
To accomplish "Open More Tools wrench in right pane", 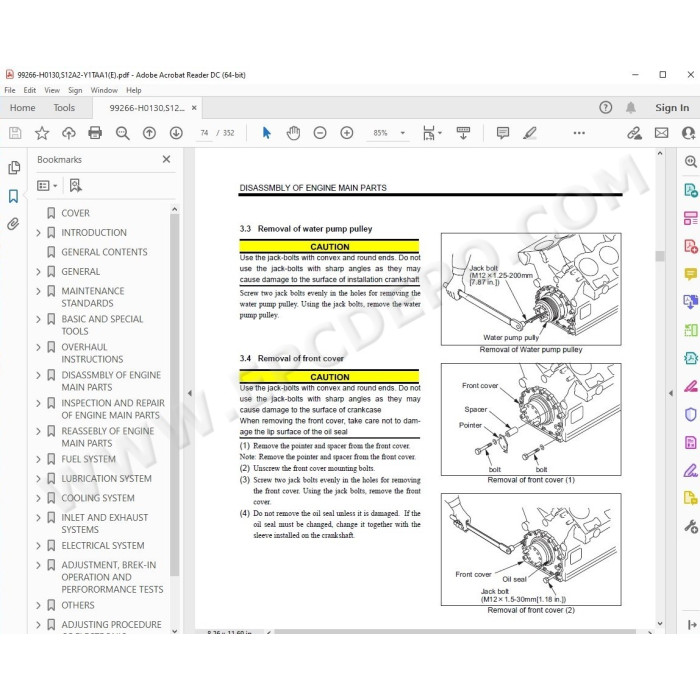I will click(690, 526).
